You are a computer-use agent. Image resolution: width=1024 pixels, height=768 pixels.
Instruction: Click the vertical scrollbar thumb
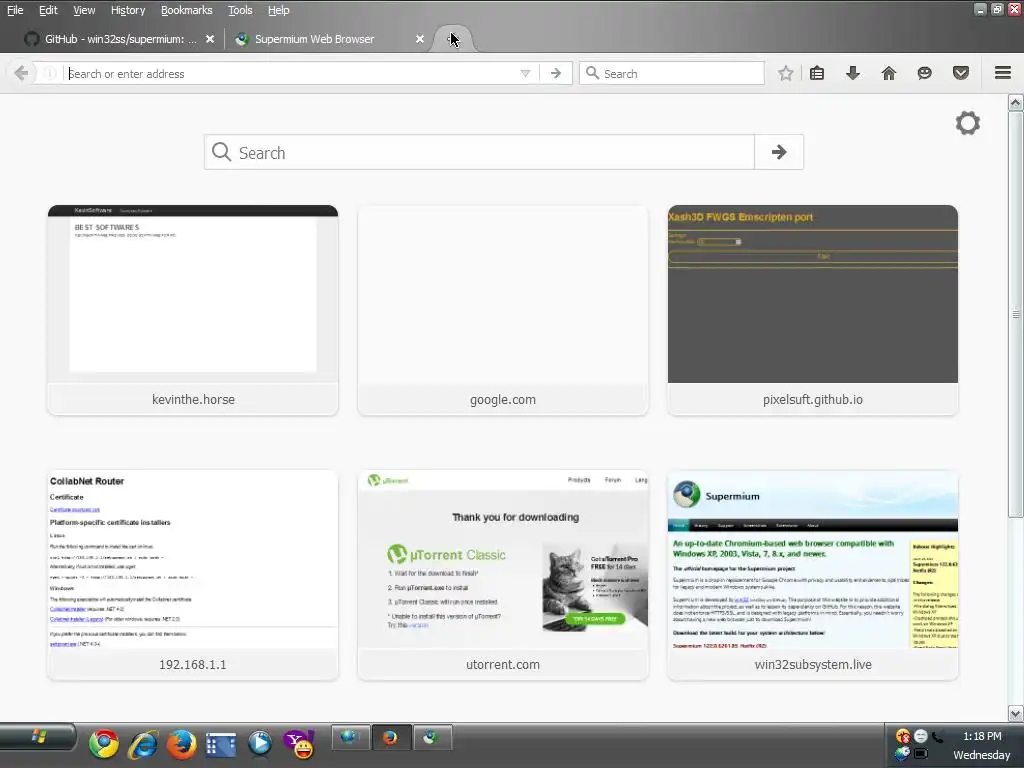(x=1016, y=314)
